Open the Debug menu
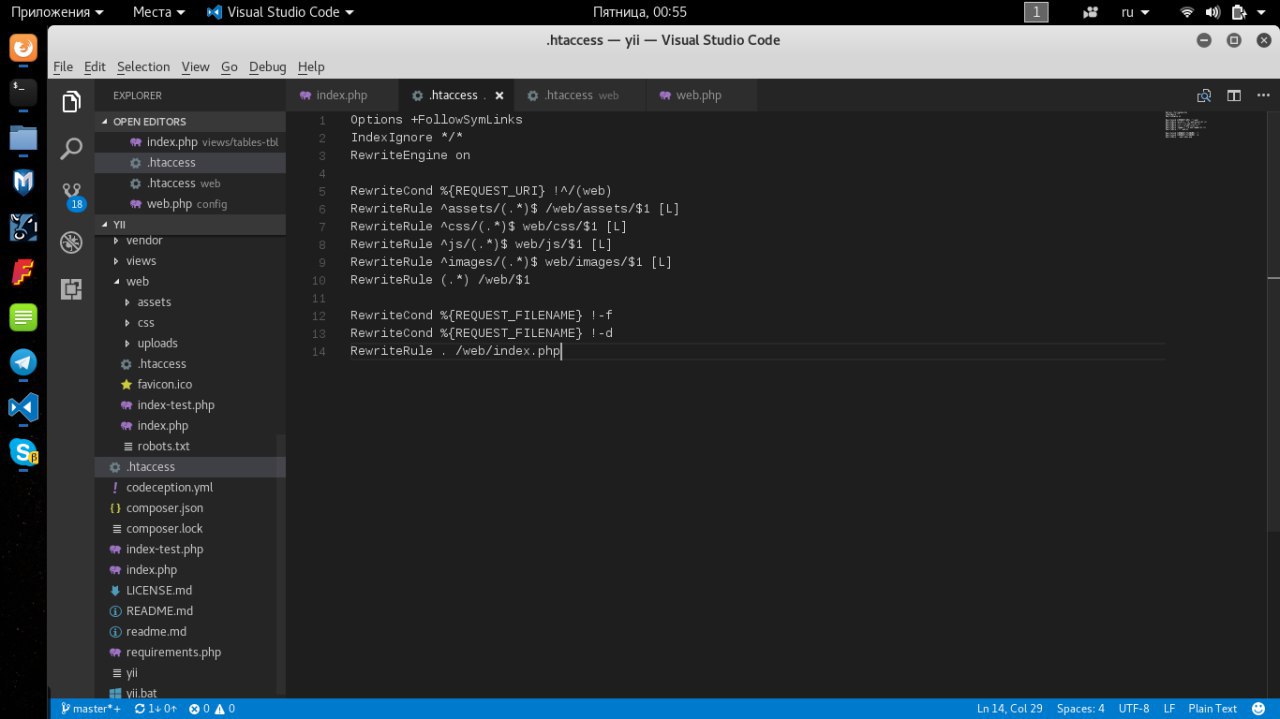 click(x=267, y=67)
